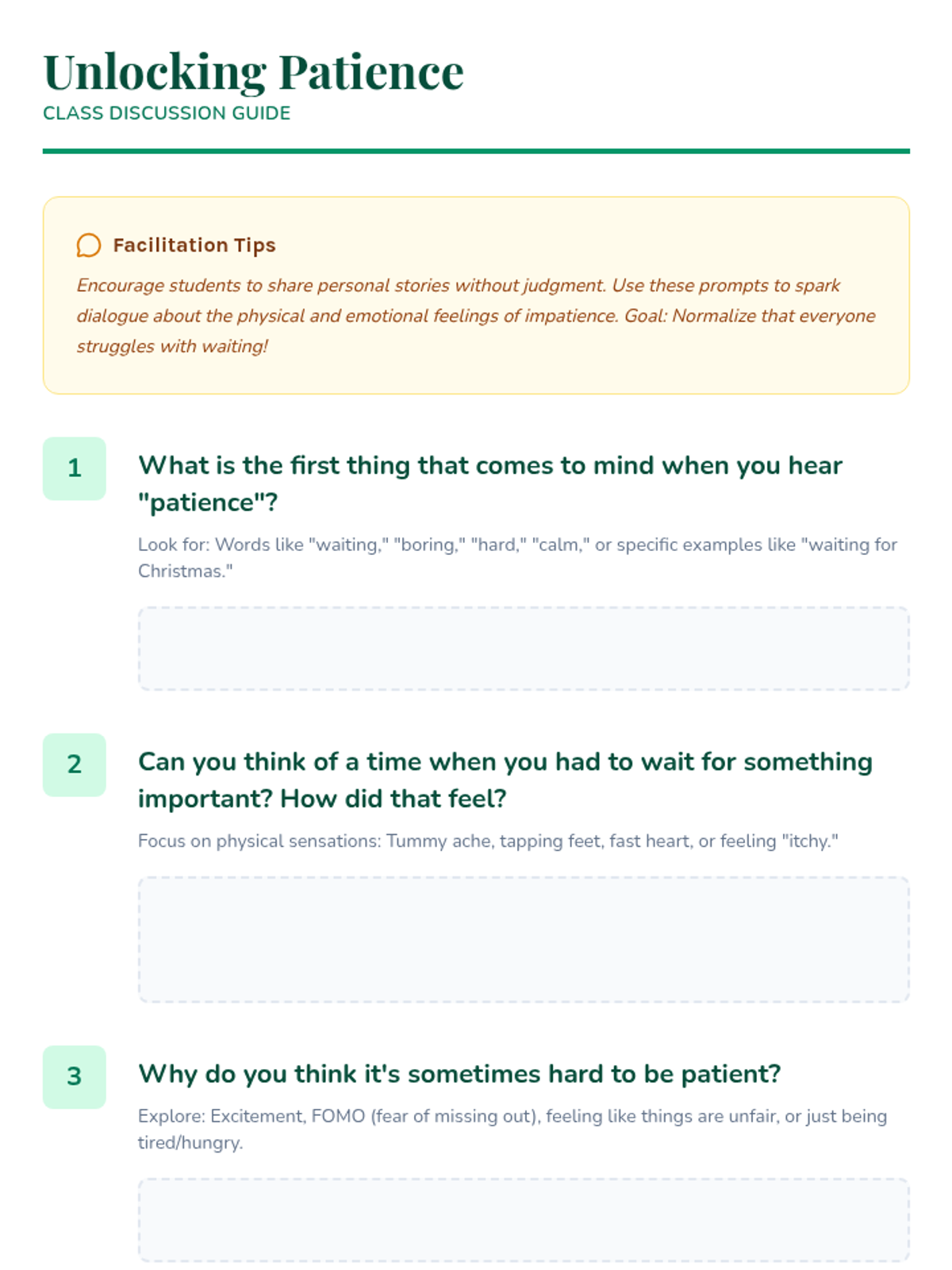
Task: Click the italic facilitation tips paragraph
Action: pos(476,316)
